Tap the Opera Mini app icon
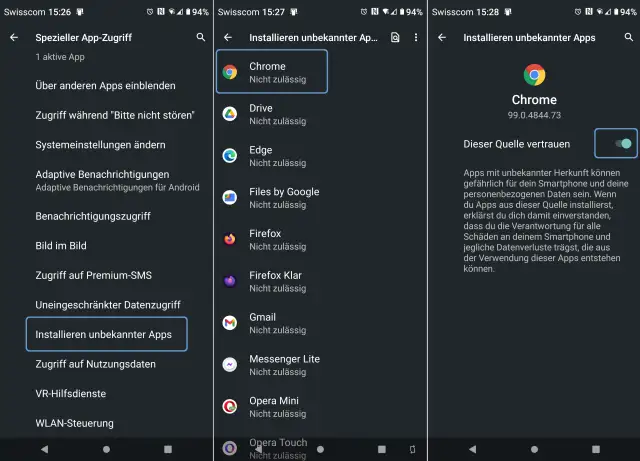The width and height of the screenshot is (640, 461). (x=229, y=406)
